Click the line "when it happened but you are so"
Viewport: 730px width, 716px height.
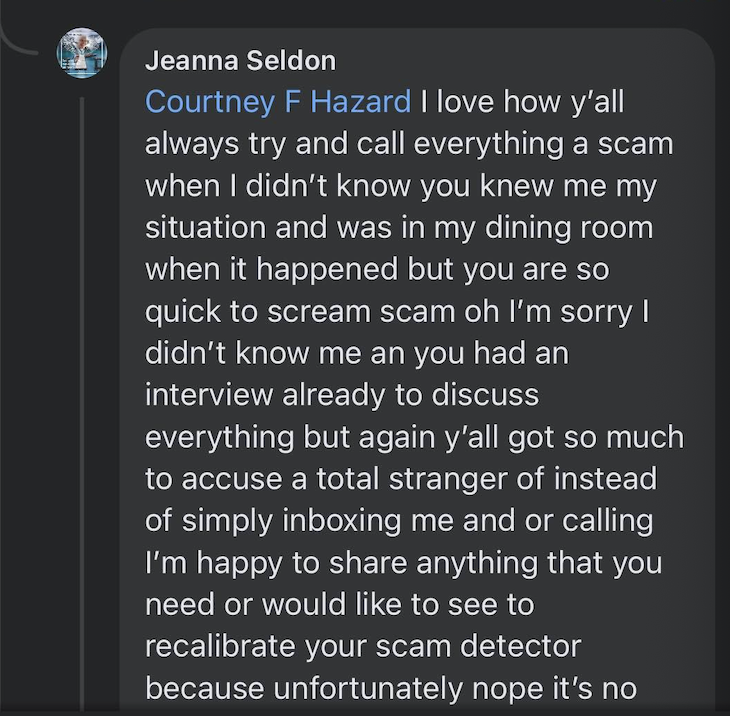coord(377,270)
